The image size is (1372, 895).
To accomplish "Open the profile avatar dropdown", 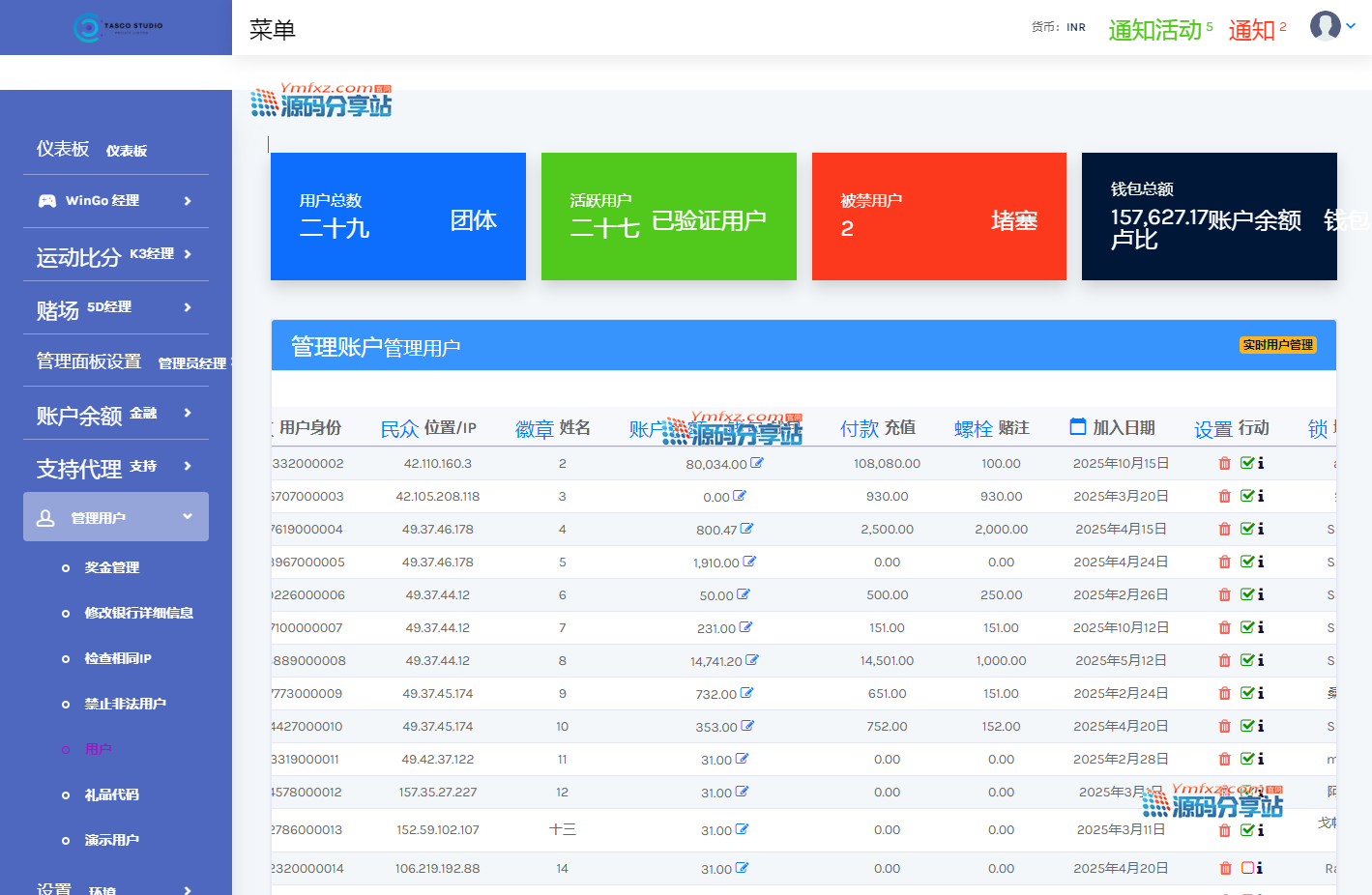I will 1332,26.
